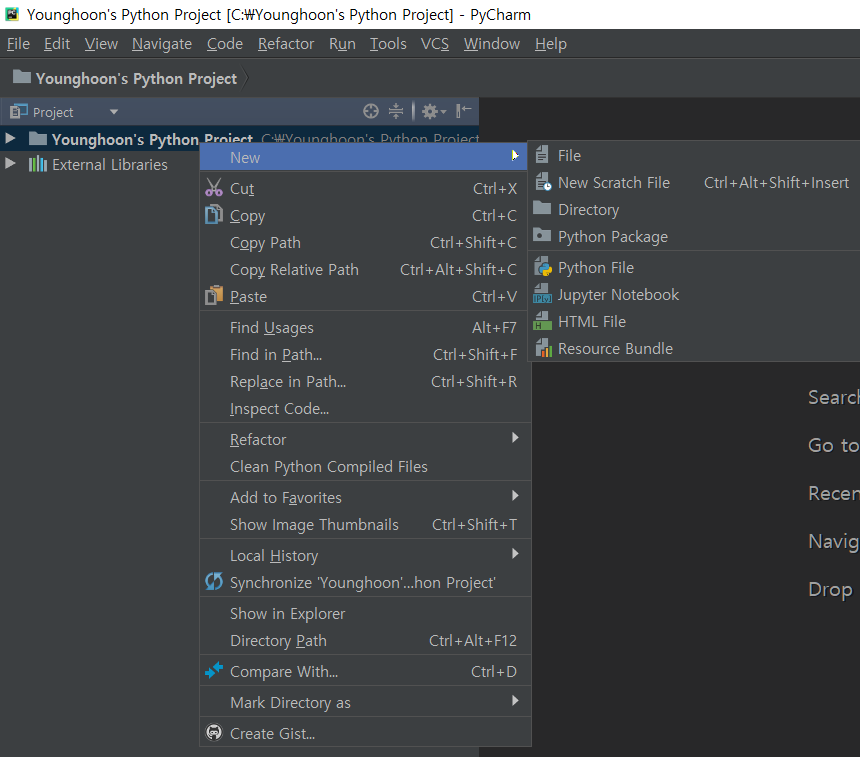Select Show in Explorer
The height and width of the screenshot is (757, 860).
(365, 613)
